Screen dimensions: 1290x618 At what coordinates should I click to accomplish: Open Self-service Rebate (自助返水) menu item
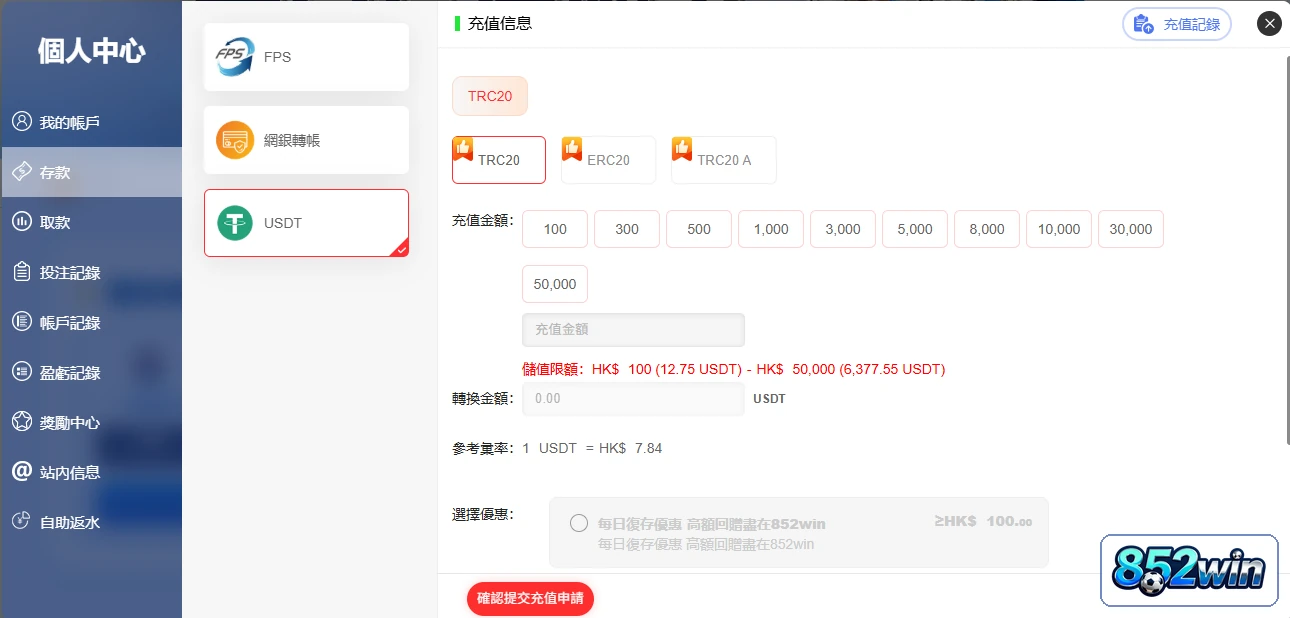coord(91,522)
